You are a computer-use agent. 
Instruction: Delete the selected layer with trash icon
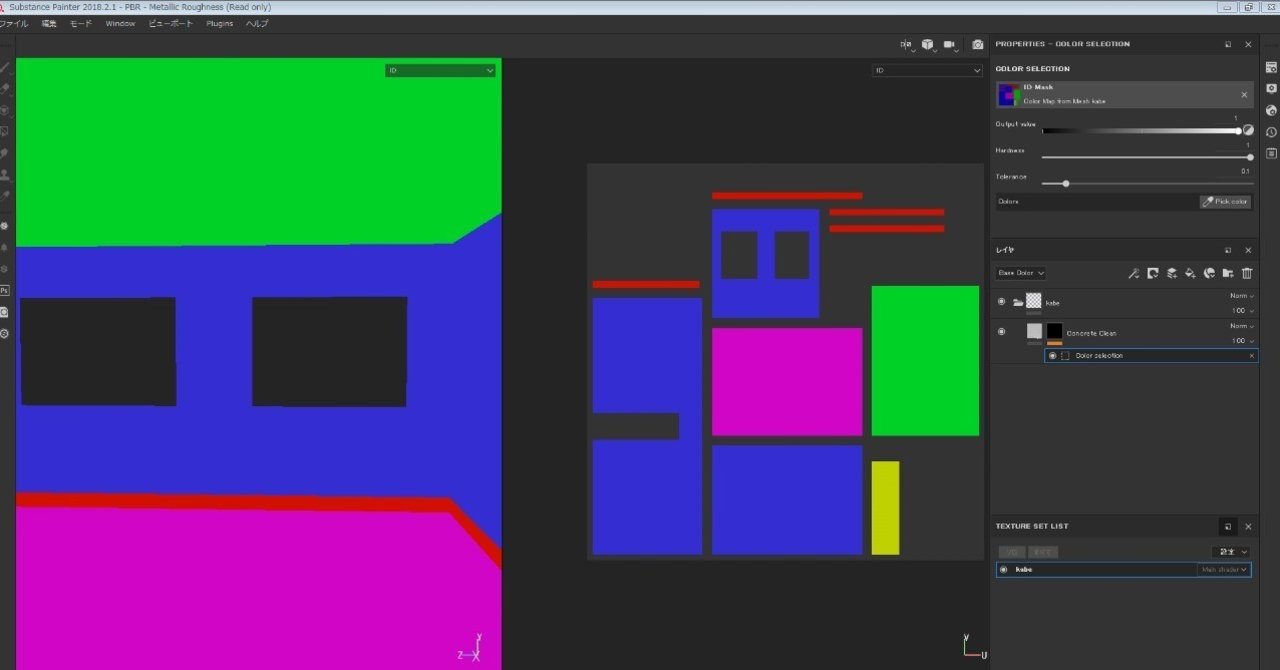click(x=1247, y=273)
